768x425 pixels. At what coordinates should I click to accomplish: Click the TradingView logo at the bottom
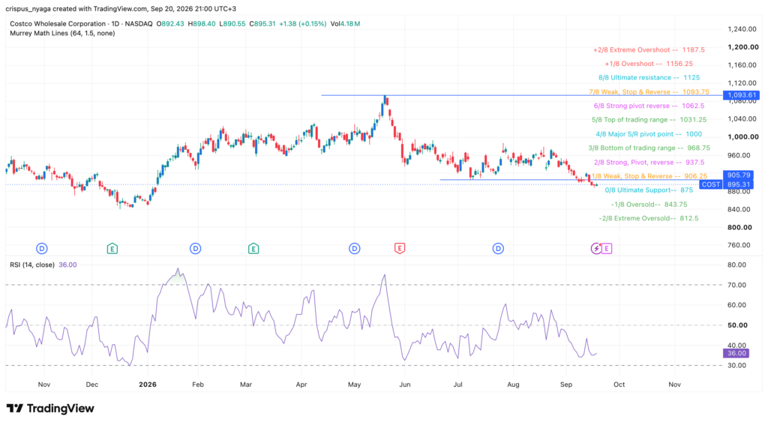(50, 408)
